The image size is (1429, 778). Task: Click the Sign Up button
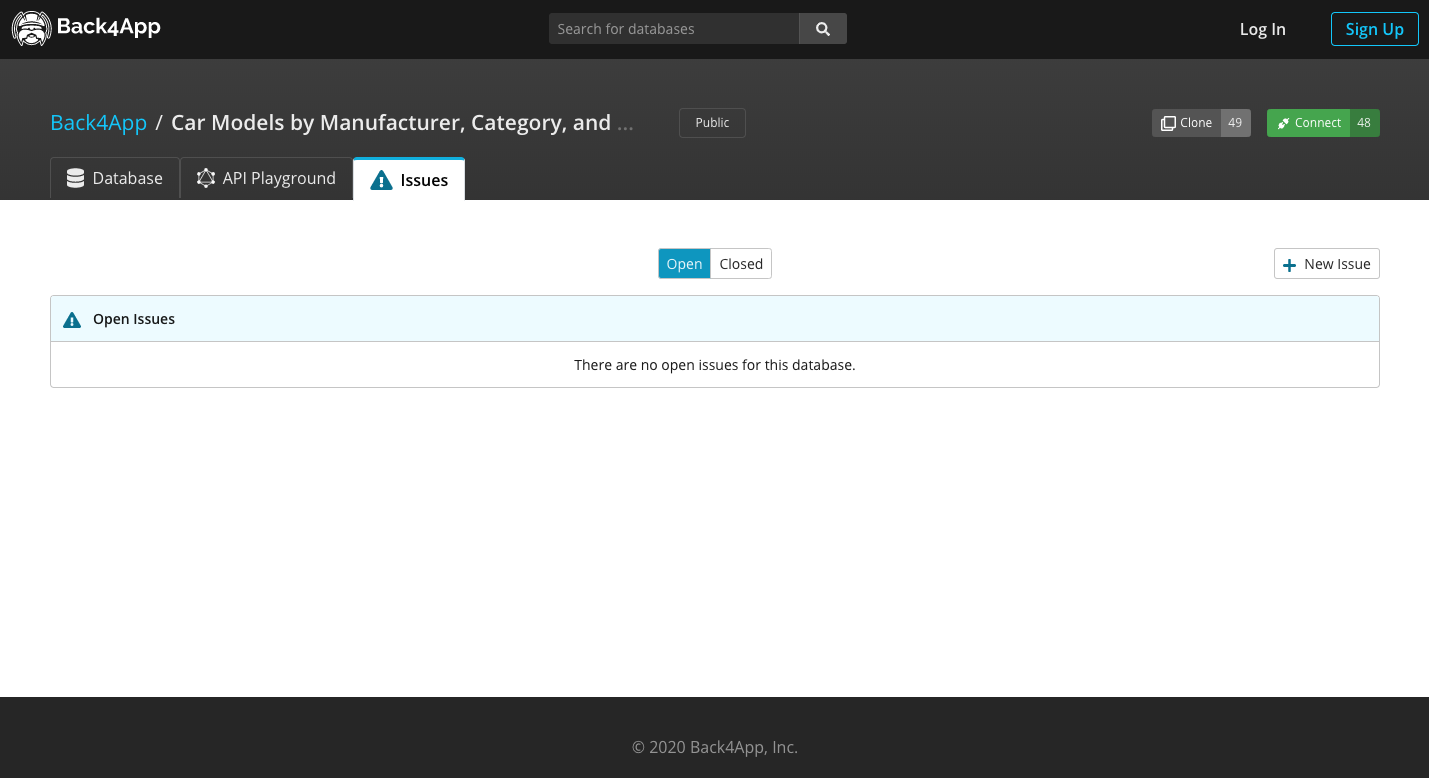1374,29
